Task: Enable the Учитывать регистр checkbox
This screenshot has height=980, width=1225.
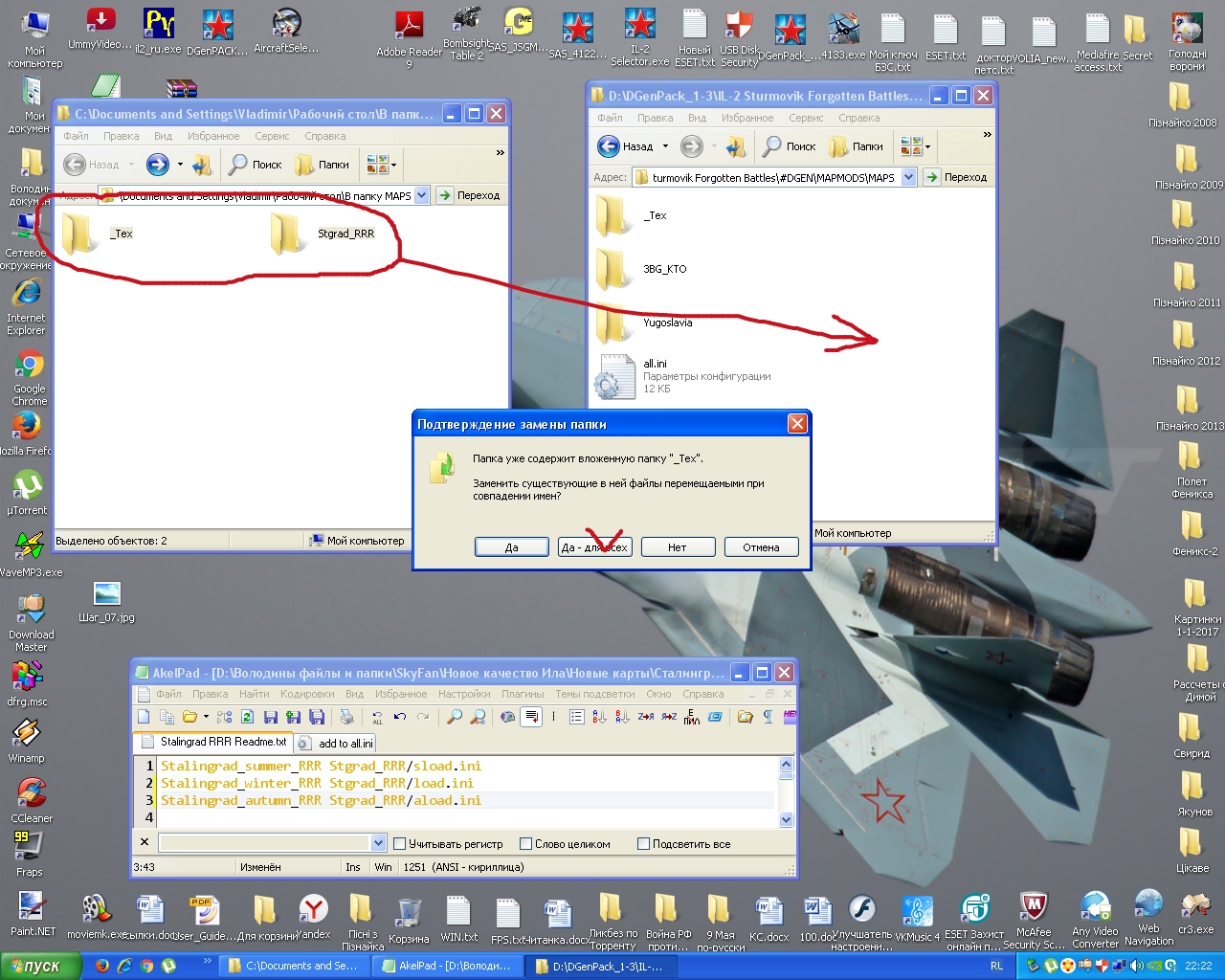Action: (400, 844)
